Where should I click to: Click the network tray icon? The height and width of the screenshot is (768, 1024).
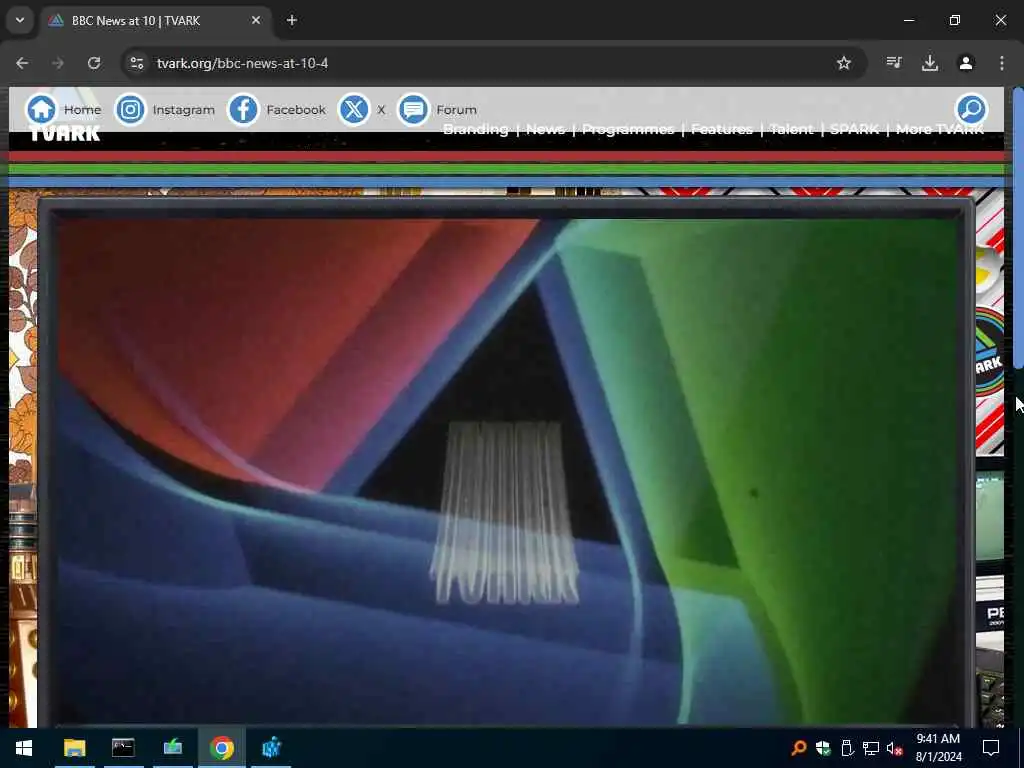click(871, 748)
